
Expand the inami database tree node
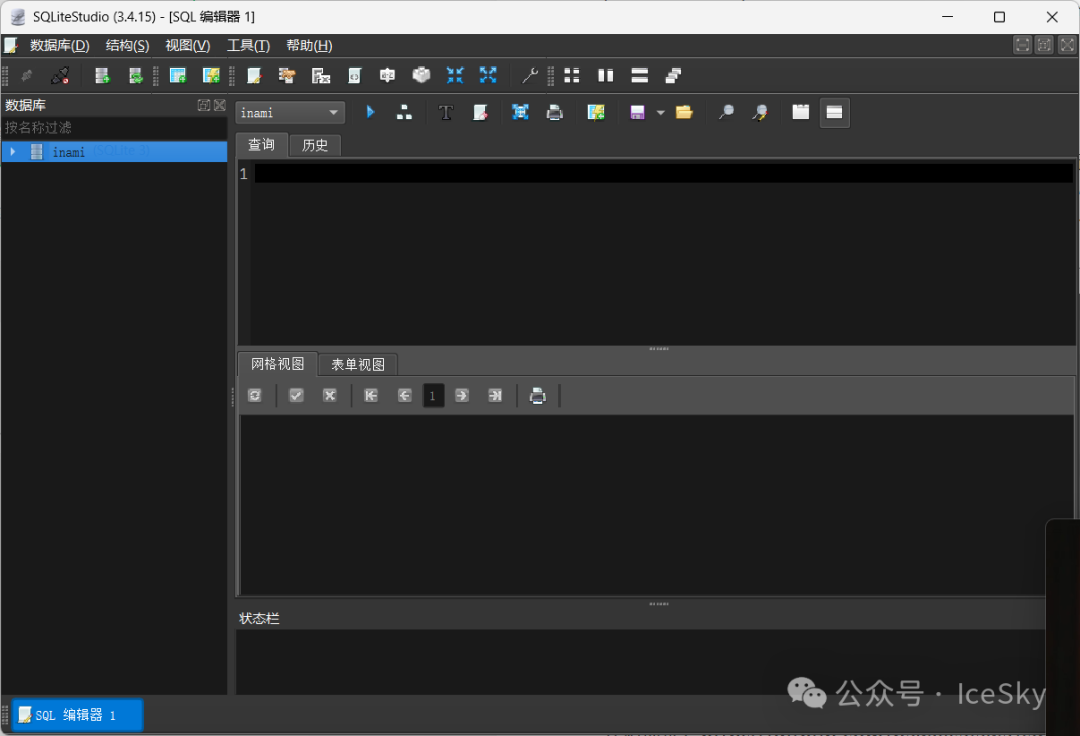(x=12, y=152)
